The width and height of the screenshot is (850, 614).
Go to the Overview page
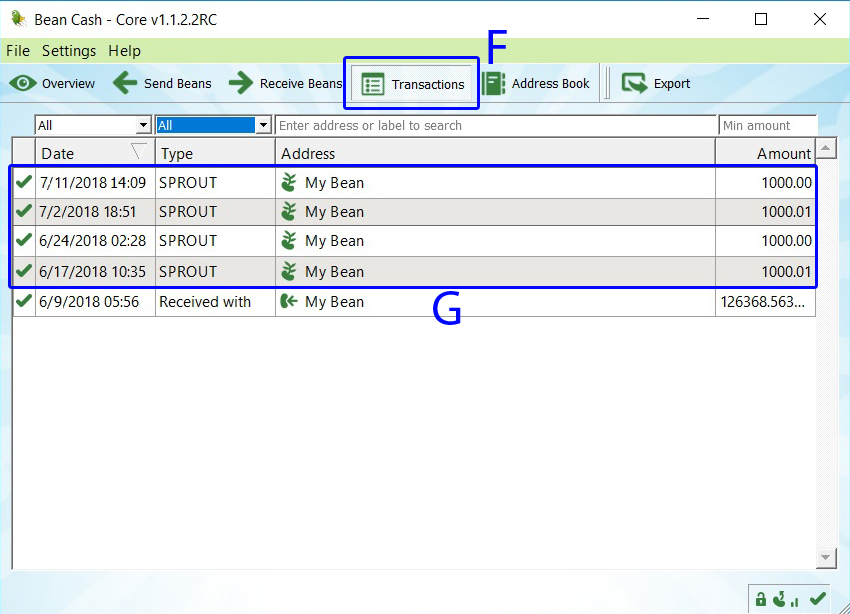(x=52, y=83)
